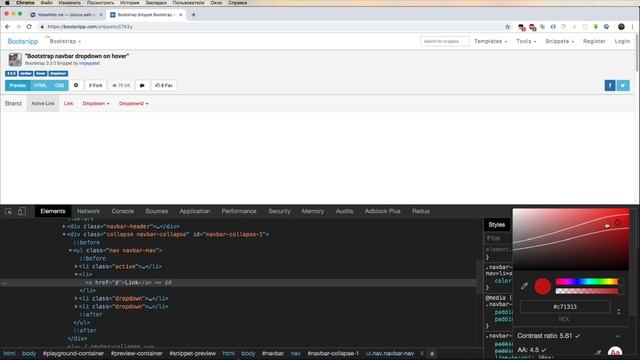This screenshot has height=360, width=640.
Task: Open the Dropdown2 menu in preview navbar
Action: tap(133, 104)
